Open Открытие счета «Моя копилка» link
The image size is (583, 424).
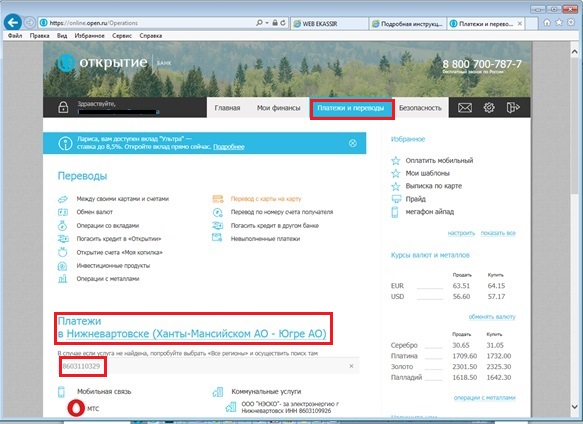(x=120, y=252)
